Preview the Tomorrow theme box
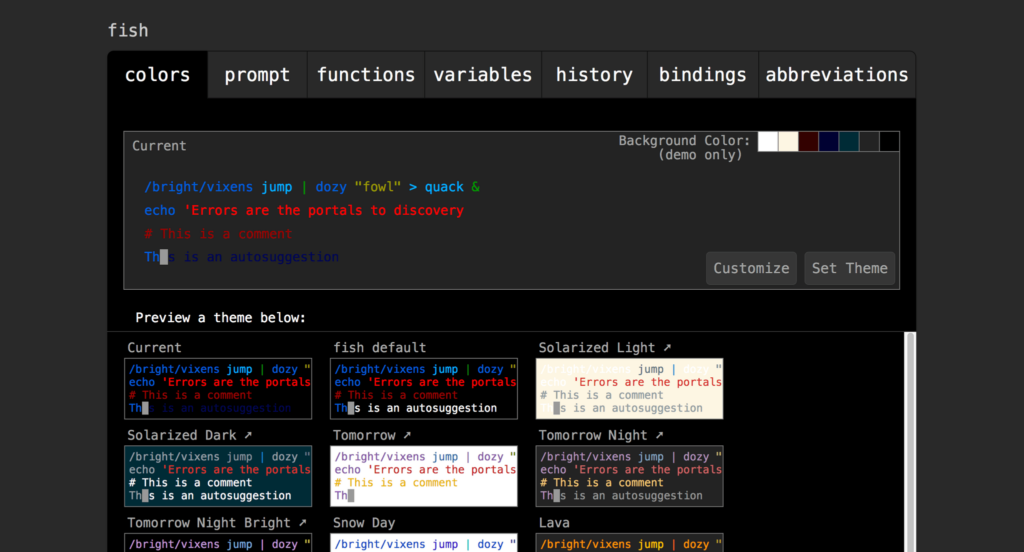This screenshot has width=1024, height=552. click(x=424, y=476)
